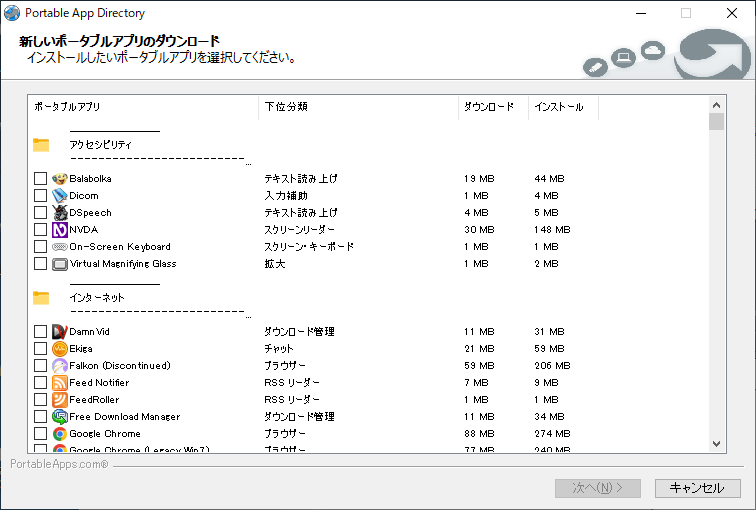Click the Feed Notifier RSS icon
The image size is (756, 510).
pyautogui.click(x=60, y=383)
